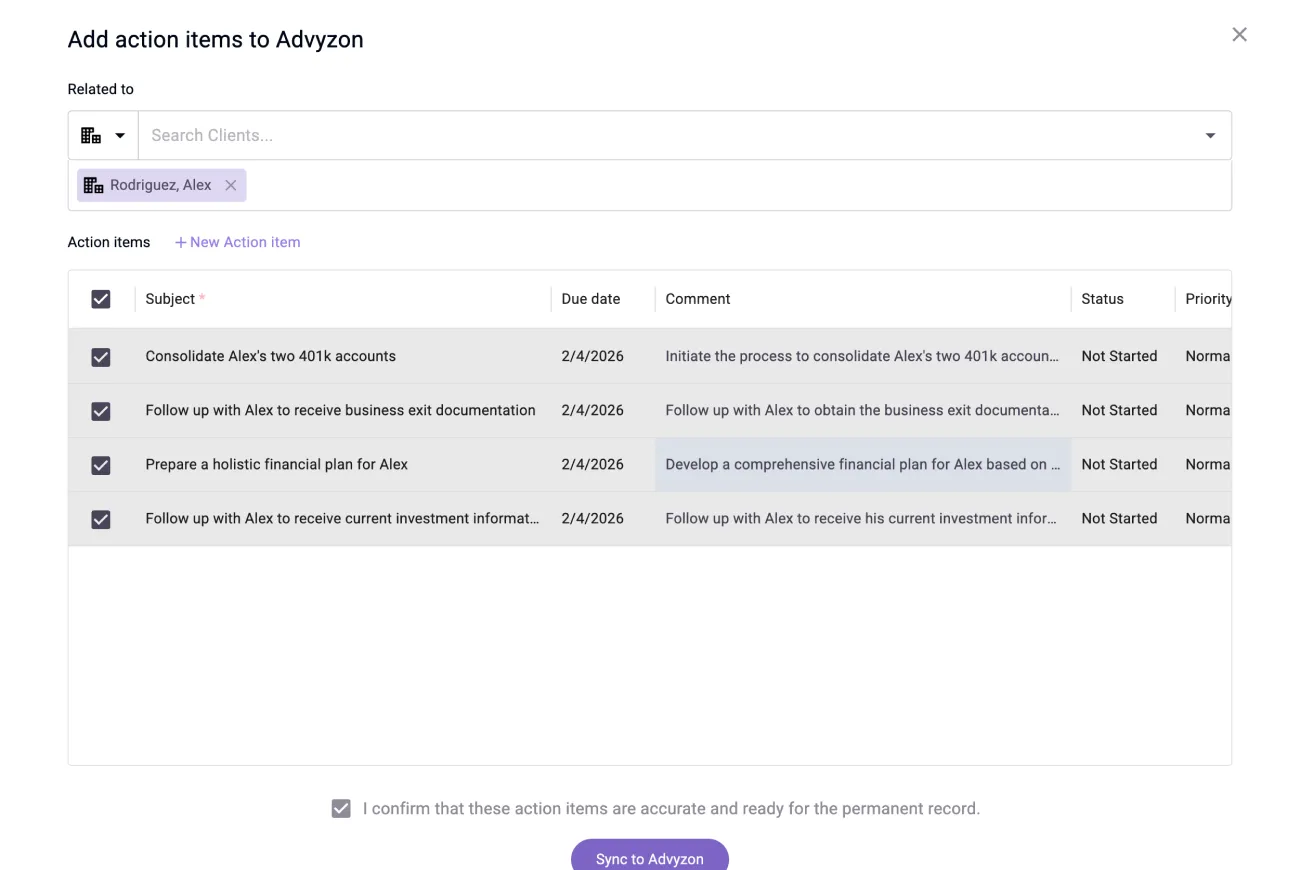The image size is (1300, 870).
Task: Expand the Search Clients dropdown arrow
Action: point(1210,135)
